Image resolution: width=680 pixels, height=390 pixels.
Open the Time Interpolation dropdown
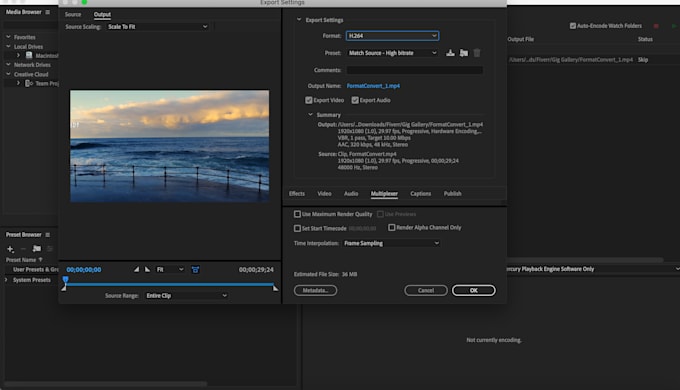coord(391,243)
